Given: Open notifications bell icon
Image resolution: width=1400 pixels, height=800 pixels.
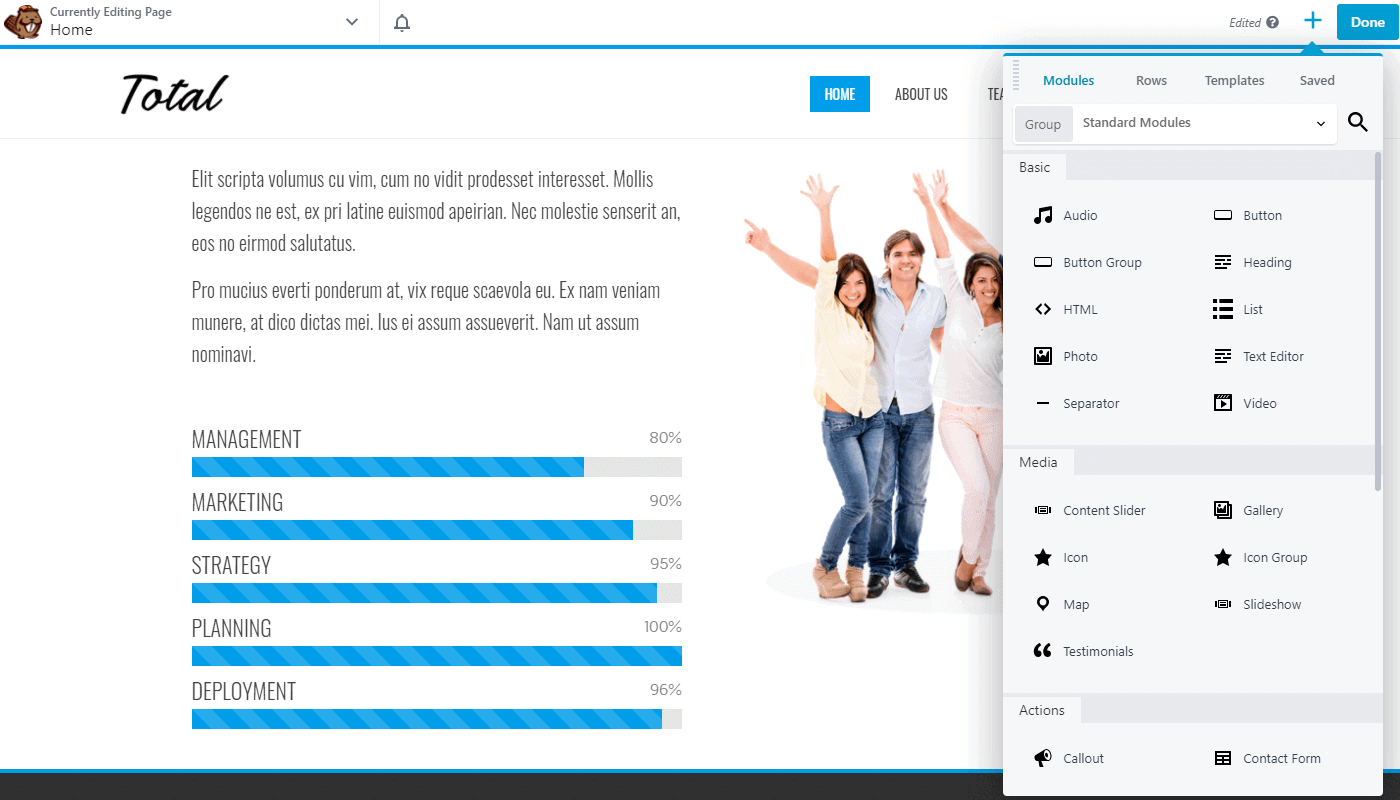Looking at the screenshot, I should (402, 22).
